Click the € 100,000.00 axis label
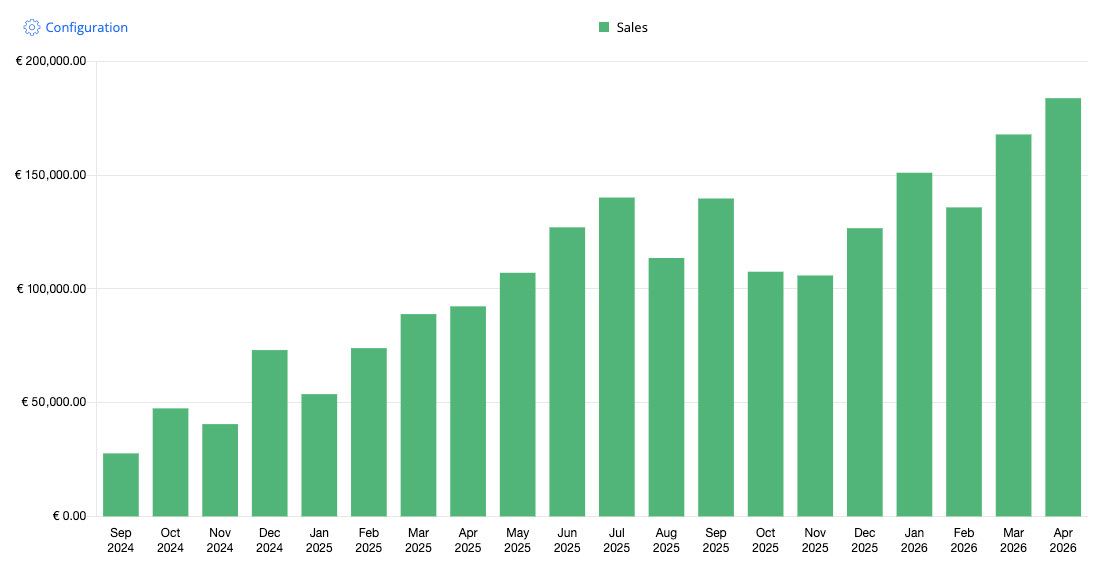This screenshot has height=569, width=1104. 51,289
